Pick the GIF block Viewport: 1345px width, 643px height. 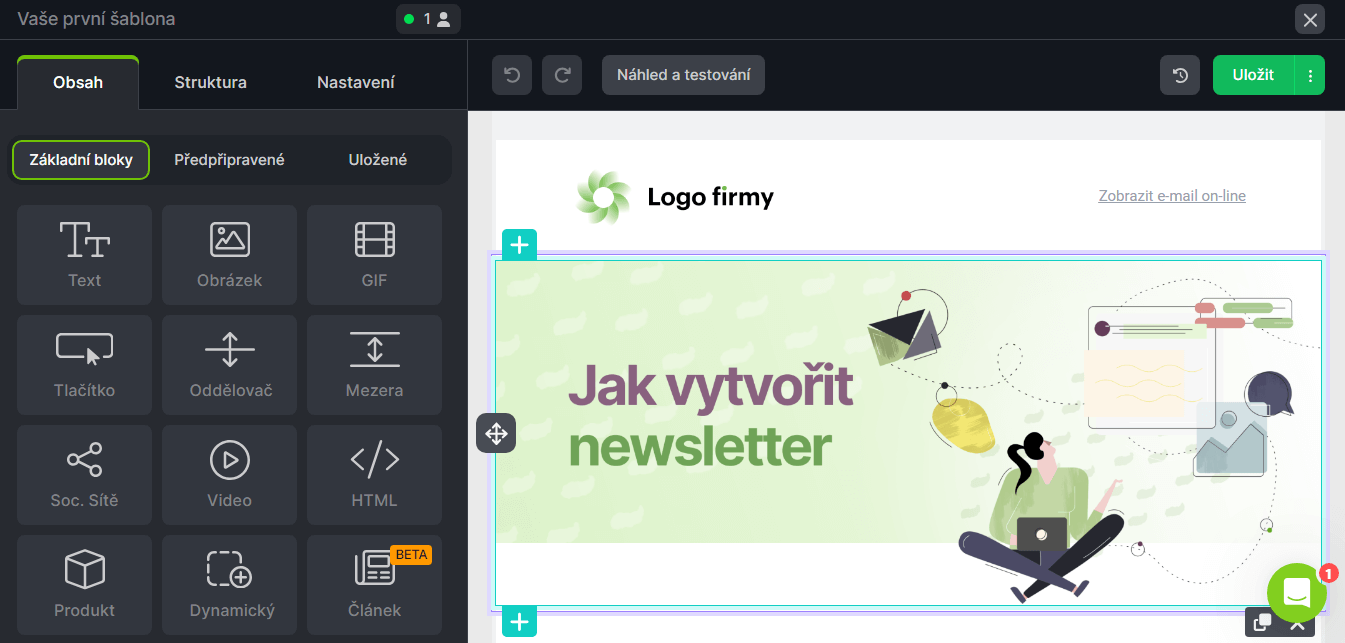[x=375, y=255]
